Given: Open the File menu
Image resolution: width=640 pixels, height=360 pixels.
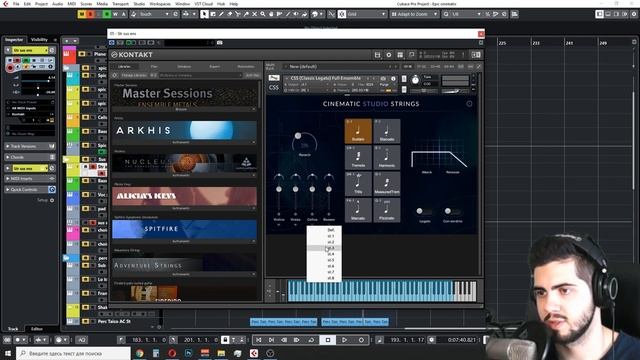Looking at the screenshot, I should [16, 4].
